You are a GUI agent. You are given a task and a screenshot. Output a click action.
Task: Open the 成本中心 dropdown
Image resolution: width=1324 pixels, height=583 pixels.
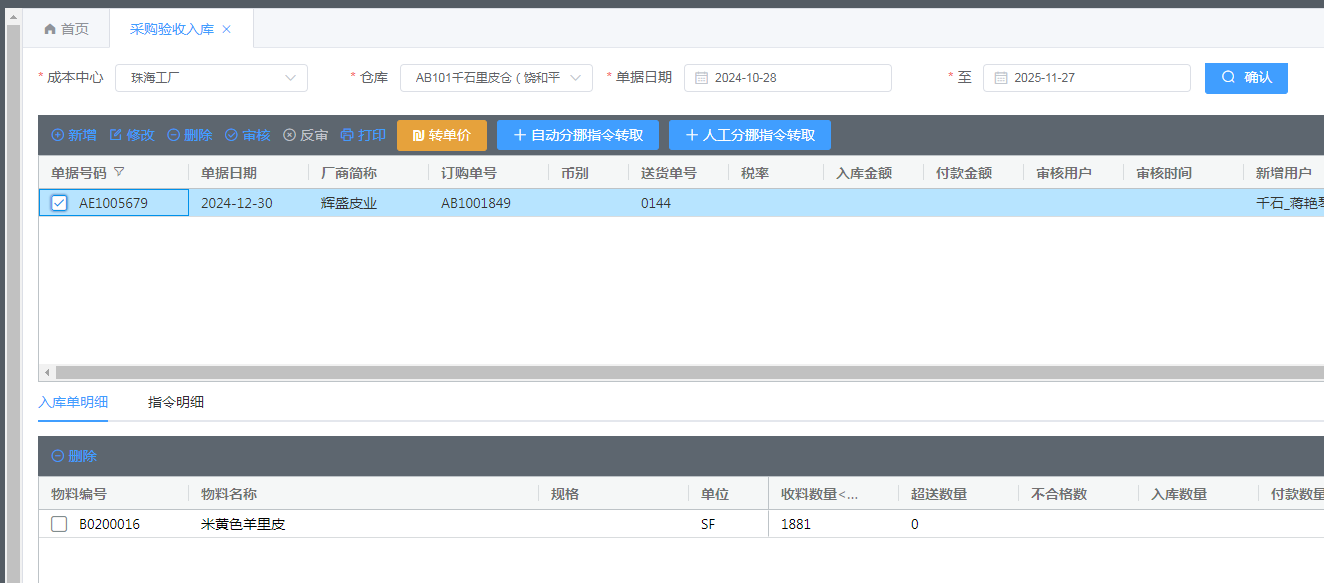click(x=211, y=78)
